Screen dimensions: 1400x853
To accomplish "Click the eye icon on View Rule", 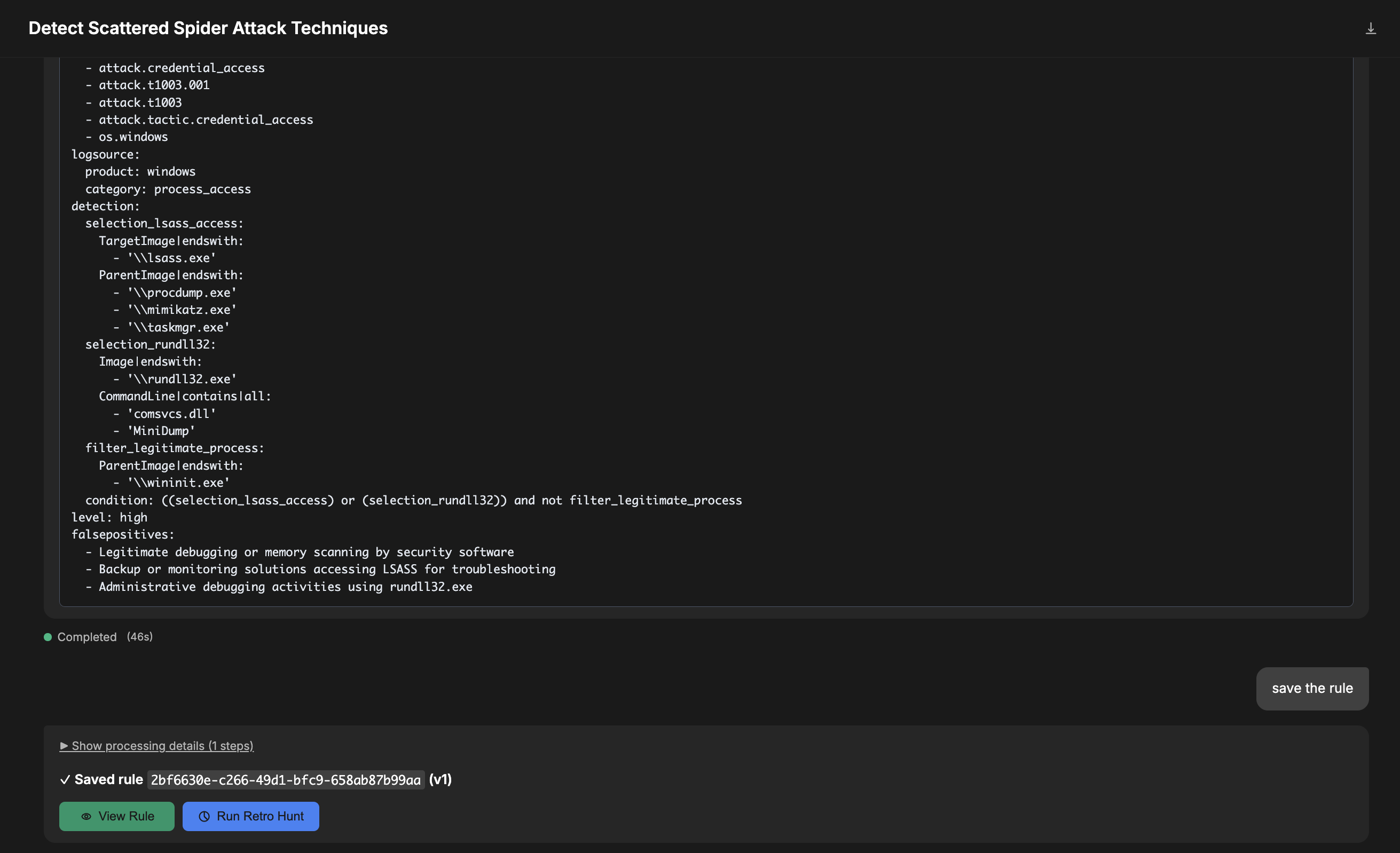I will [86, 816].
